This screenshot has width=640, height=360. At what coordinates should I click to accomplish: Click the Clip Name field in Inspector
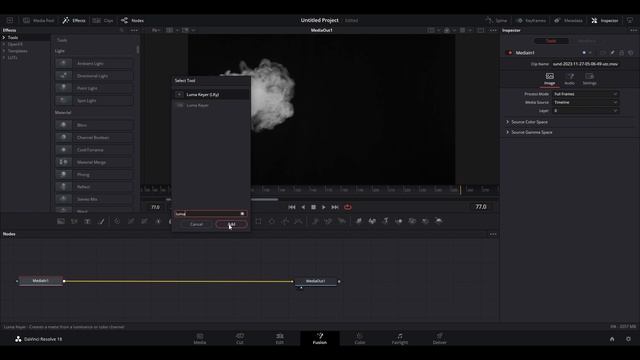click(x=585, y=64)
